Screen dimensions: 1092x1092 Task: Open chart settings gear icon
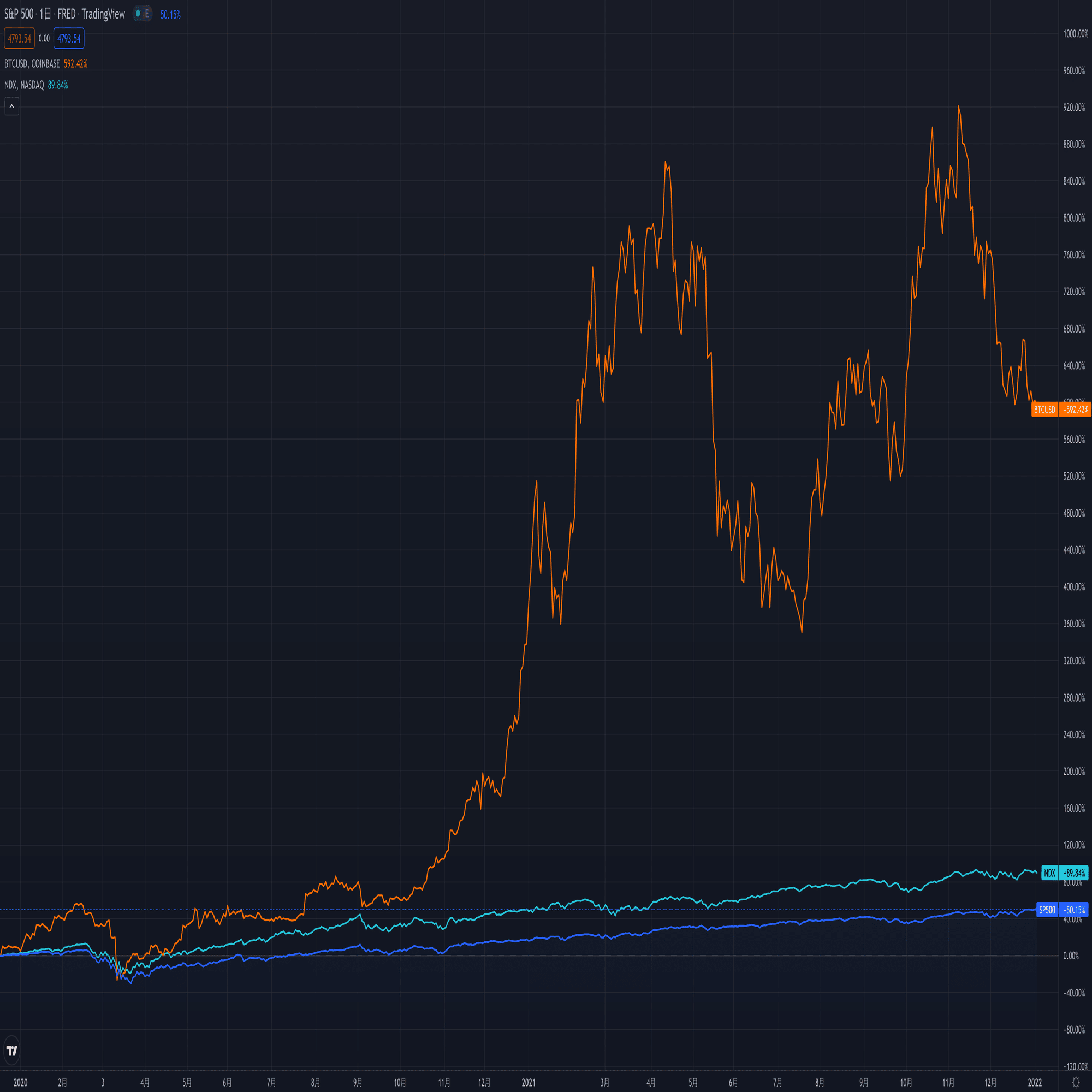[x=1076, y=1082]
